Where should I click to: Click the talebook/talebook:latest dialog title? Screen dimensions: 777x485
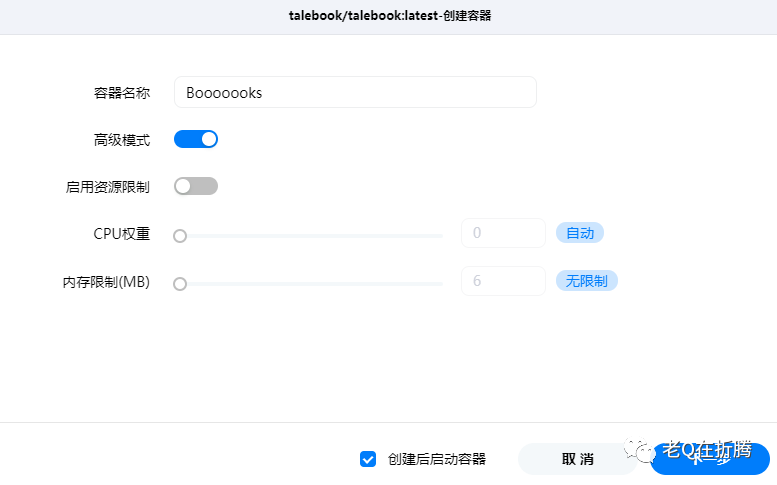[390, 16]
